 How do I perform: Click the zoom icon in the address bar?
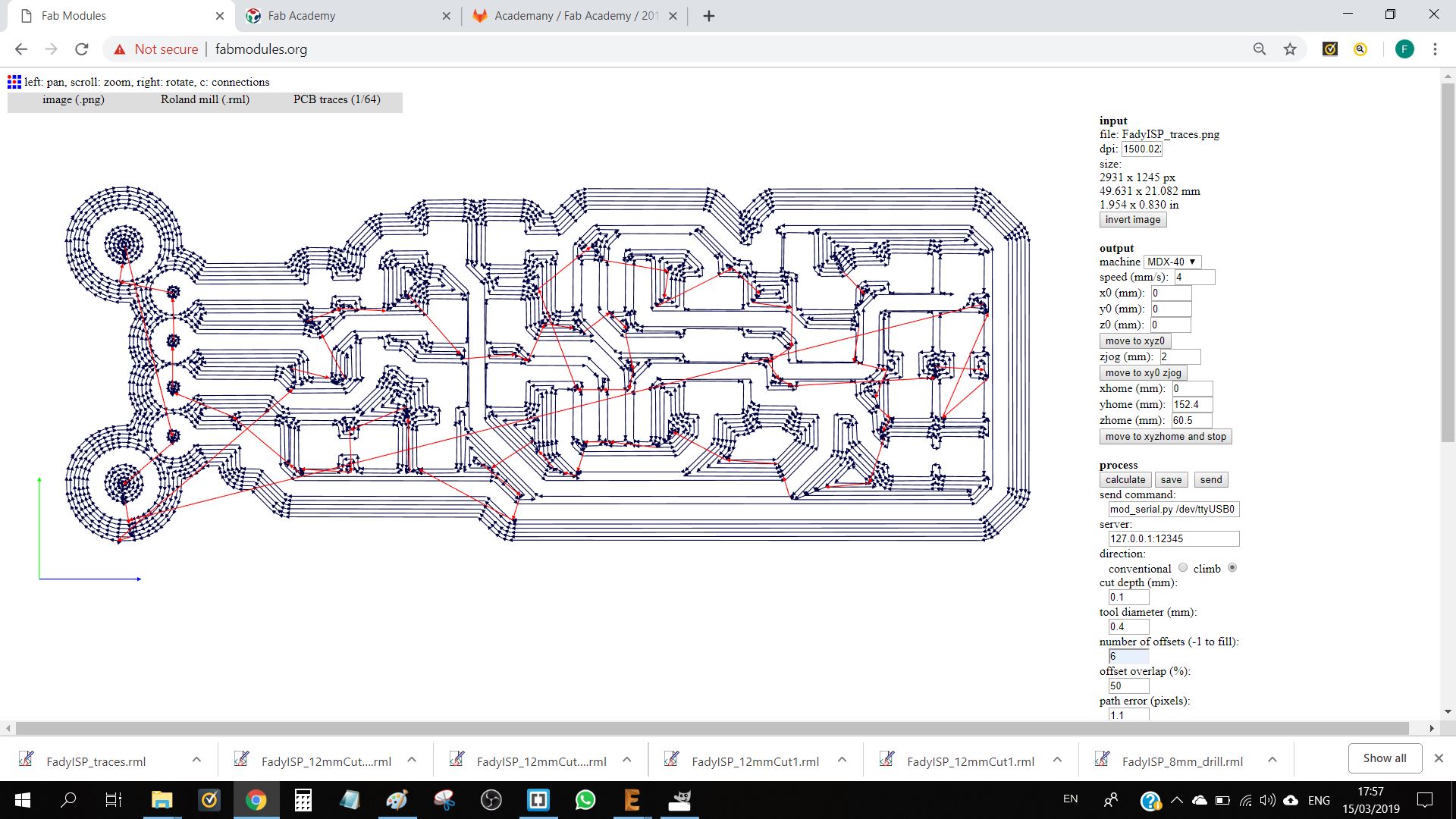1259,49
